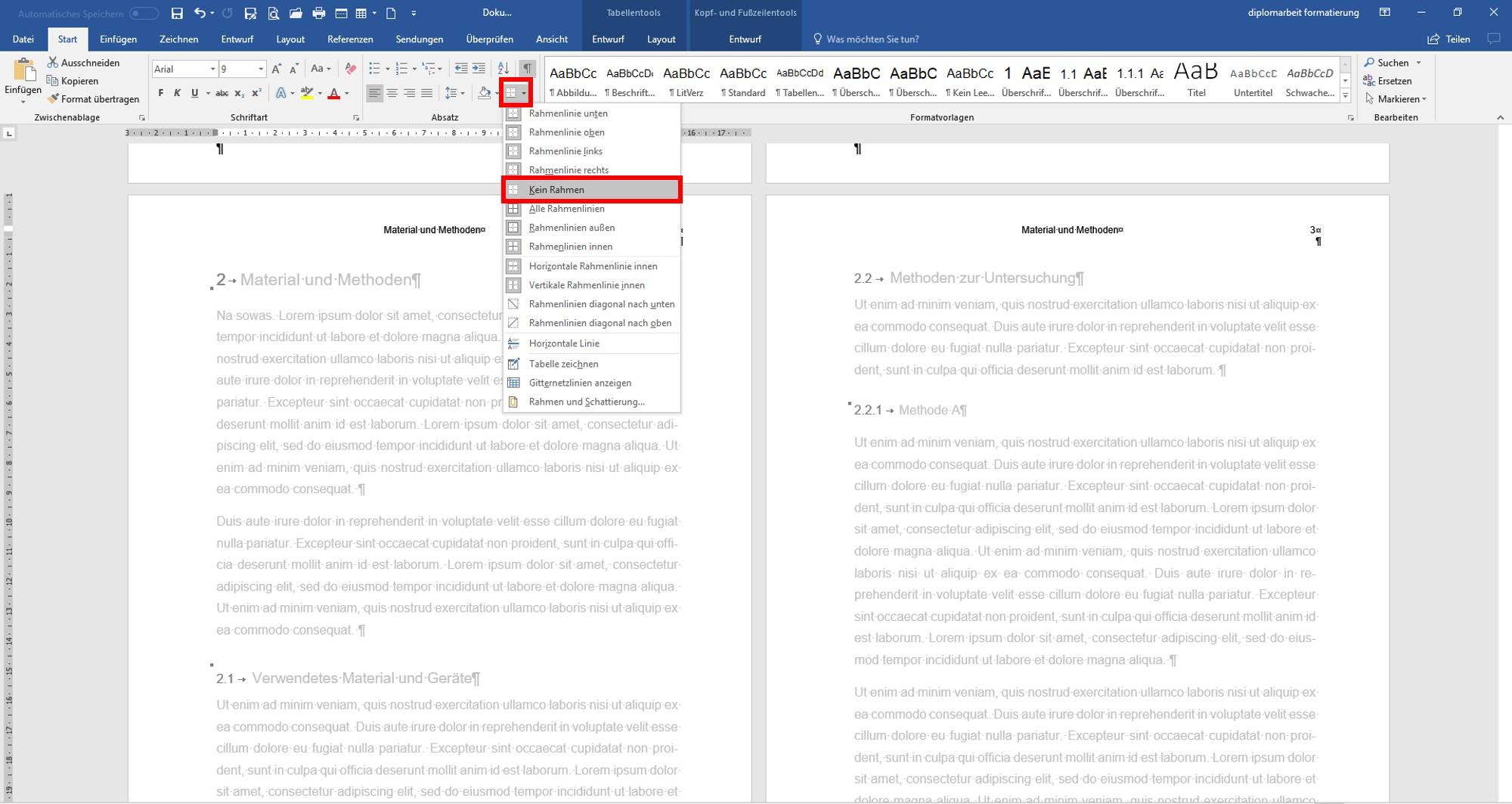Select Kein Rahmen from the borders menu

point(592,190)
